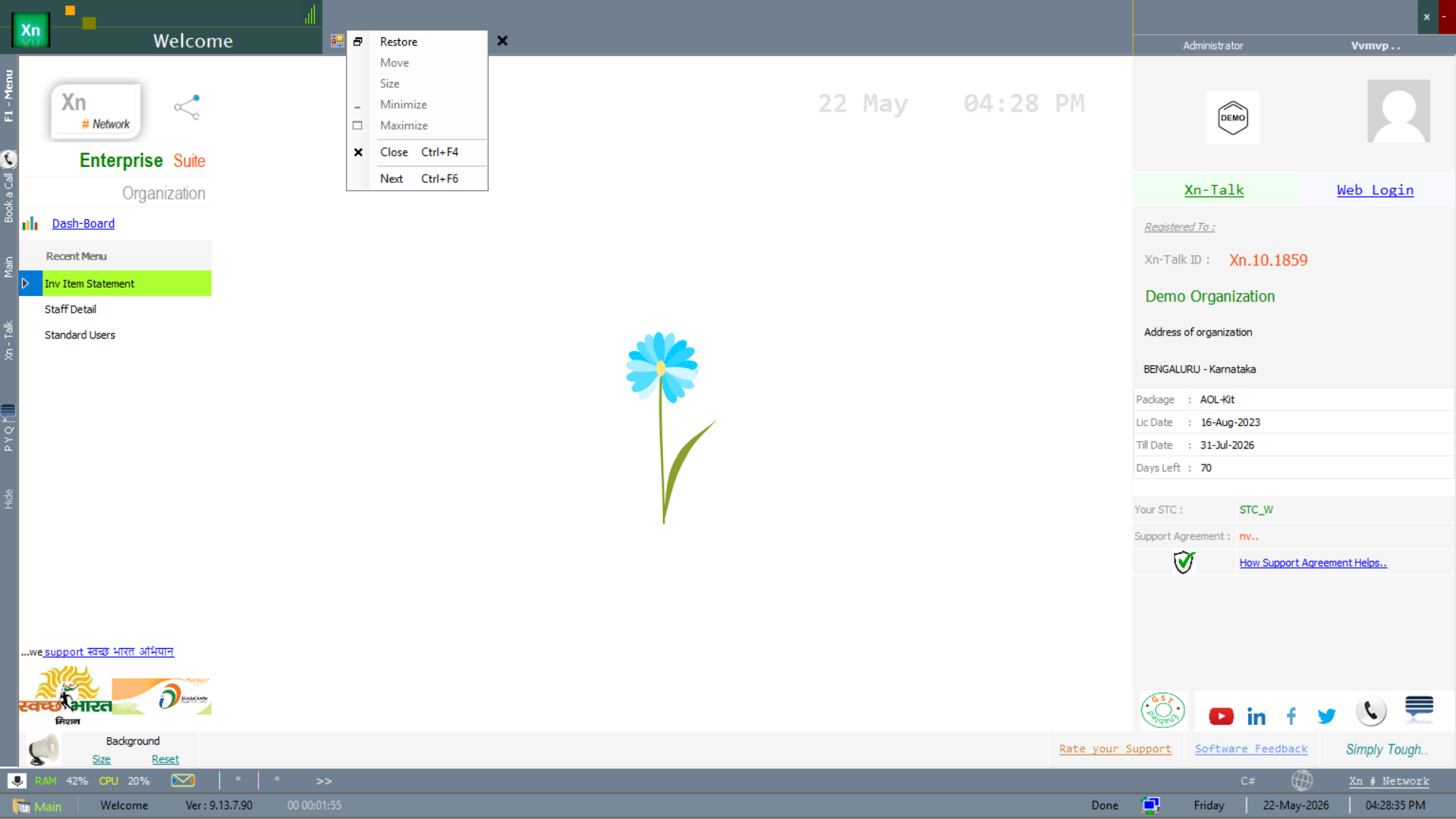Click the globe icon in status bar
Viewport: 1456px width, 819px height.
coord(1302,780)
